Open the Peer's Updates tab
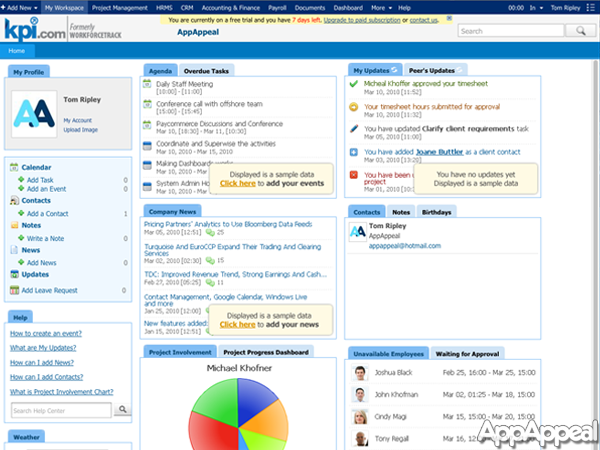The height and width of the screenshot is (450, 600). pos(433,71)
